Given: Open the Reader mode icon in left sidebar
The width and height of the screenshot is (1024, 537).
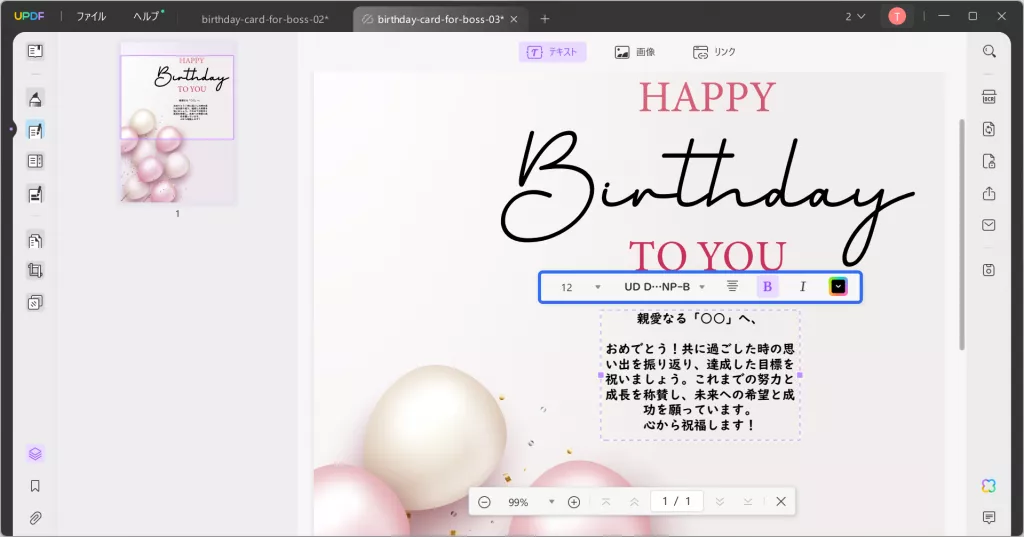Looking at the screenshot, I should pos(35,51).
